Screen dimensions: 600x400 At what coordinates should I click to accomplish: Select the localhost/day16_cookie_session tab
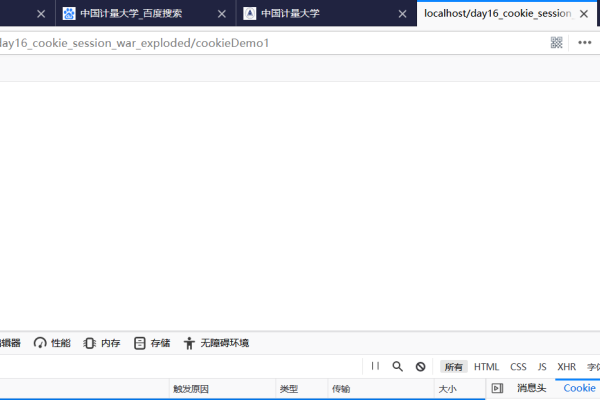point(507,14)
